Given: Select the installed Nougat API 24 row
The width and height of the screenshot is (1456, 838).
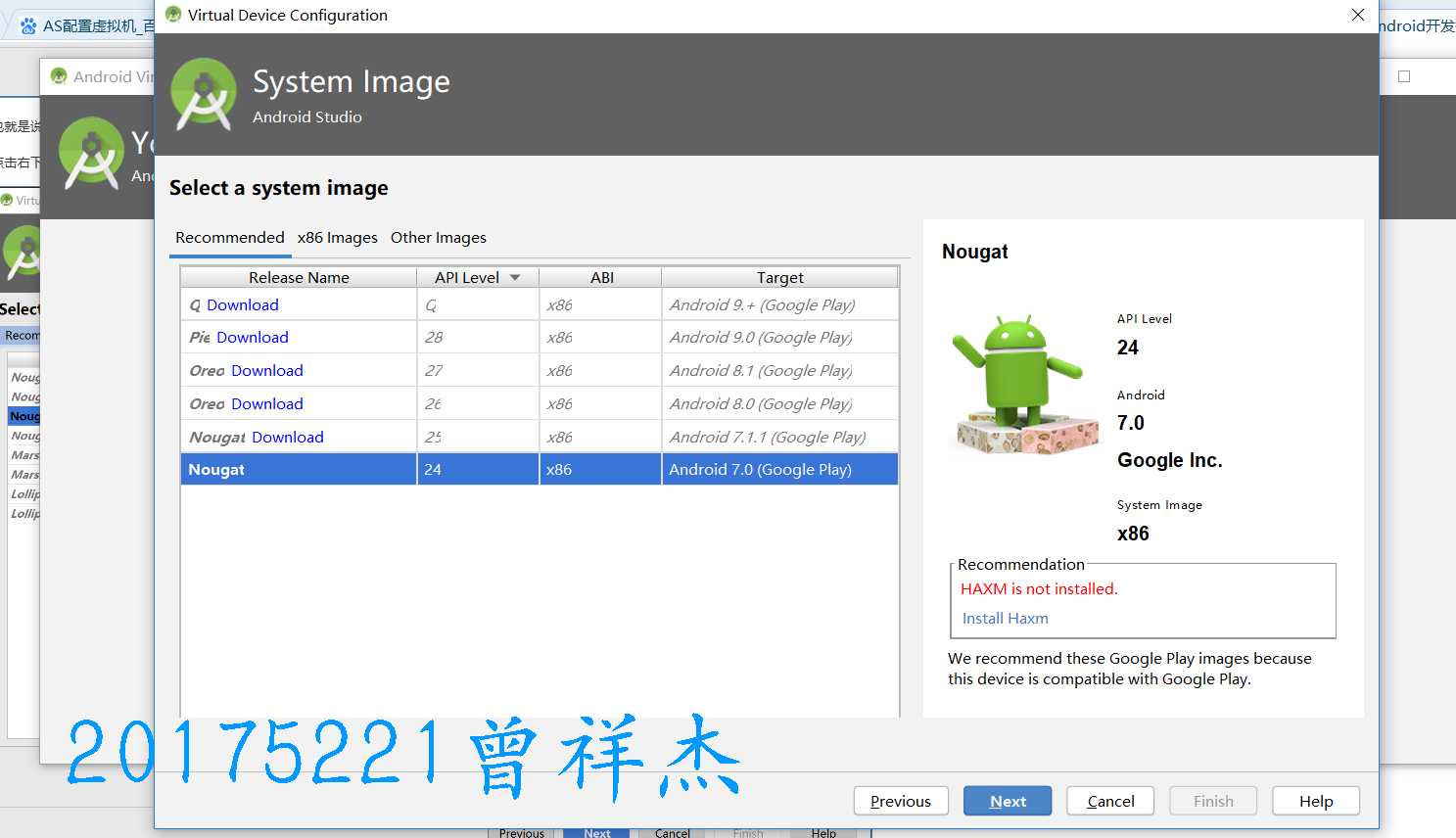Looking at the screenshot, I should click(x=540, y=470).
